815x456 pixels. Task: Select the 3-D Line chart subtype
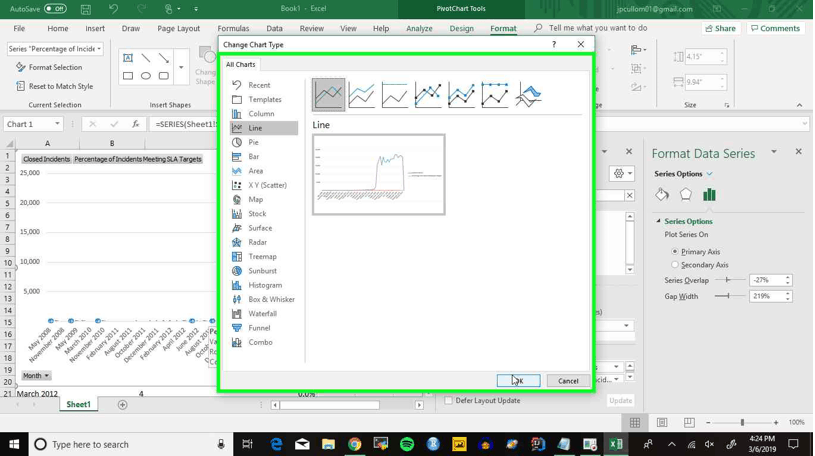click(528, 95)
